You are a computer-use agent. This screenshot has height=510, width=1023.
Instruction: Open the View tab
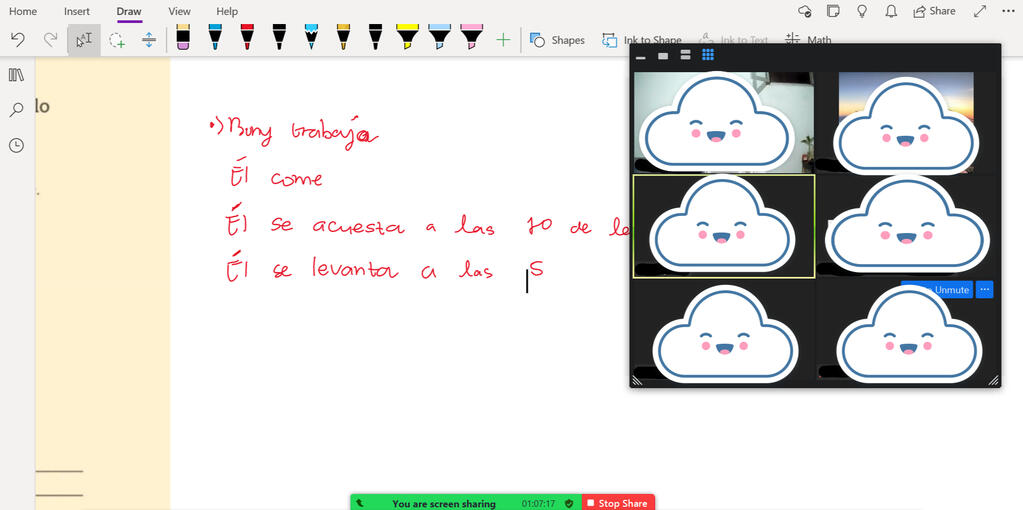179,11
